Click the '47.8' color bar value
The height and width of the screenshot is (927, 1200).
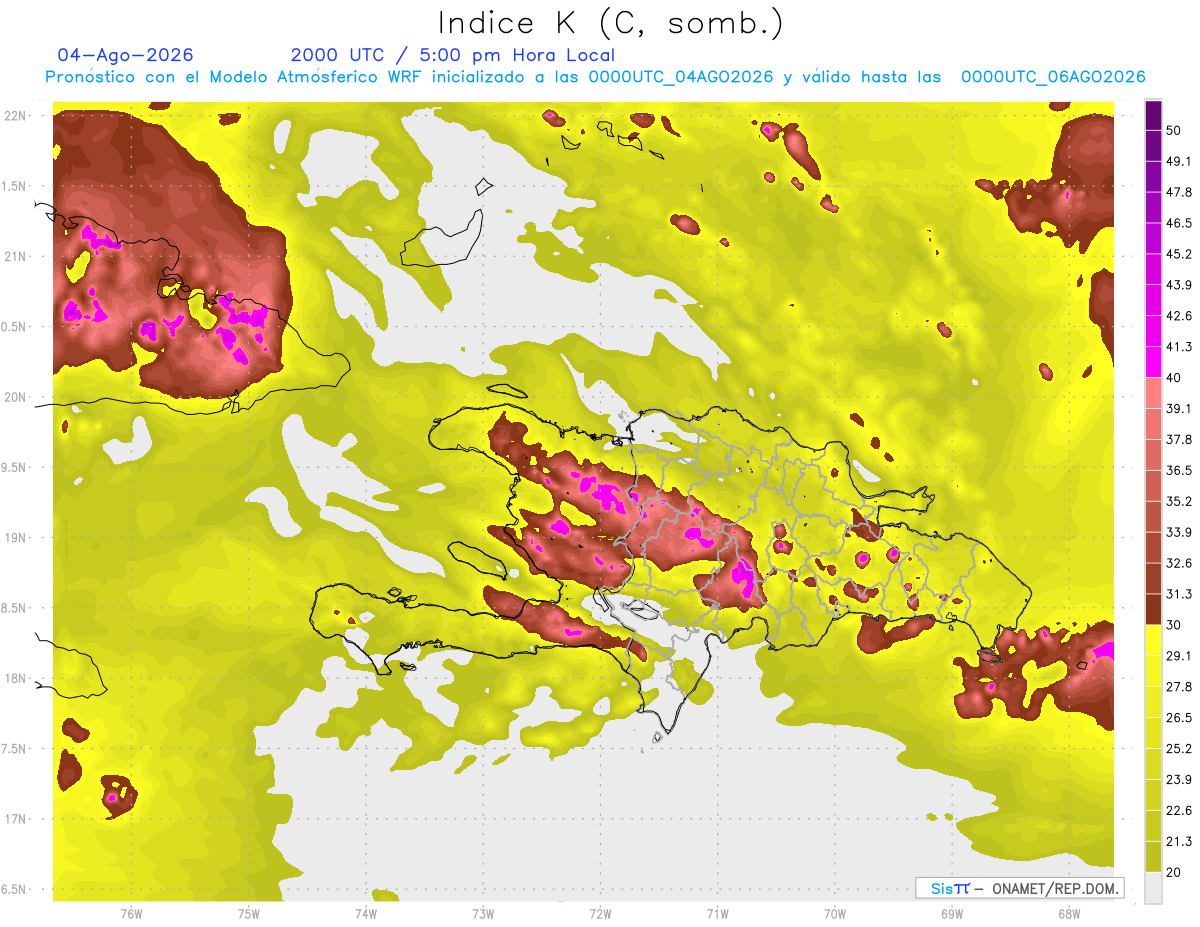click(1179, 192)
